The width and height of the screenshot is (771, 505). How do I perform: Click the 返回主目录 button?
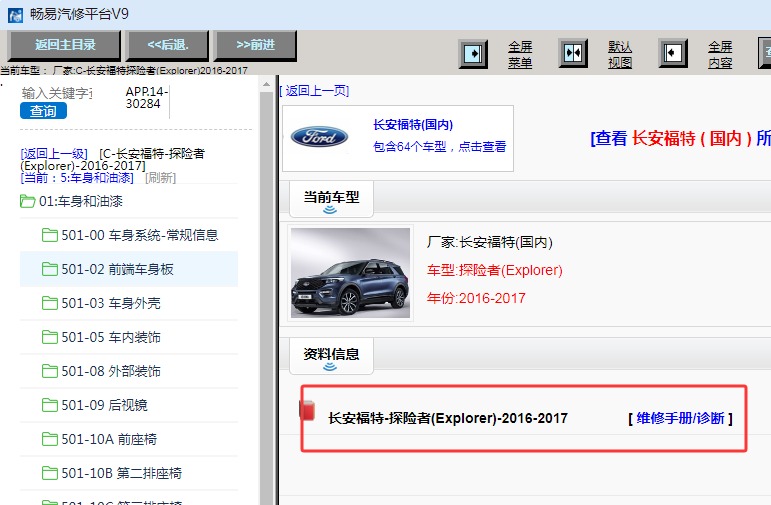coord(64,45)
